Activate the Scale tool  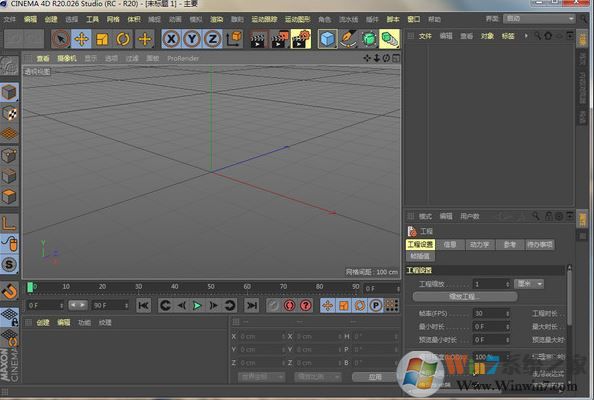click(x=102, y=39)
